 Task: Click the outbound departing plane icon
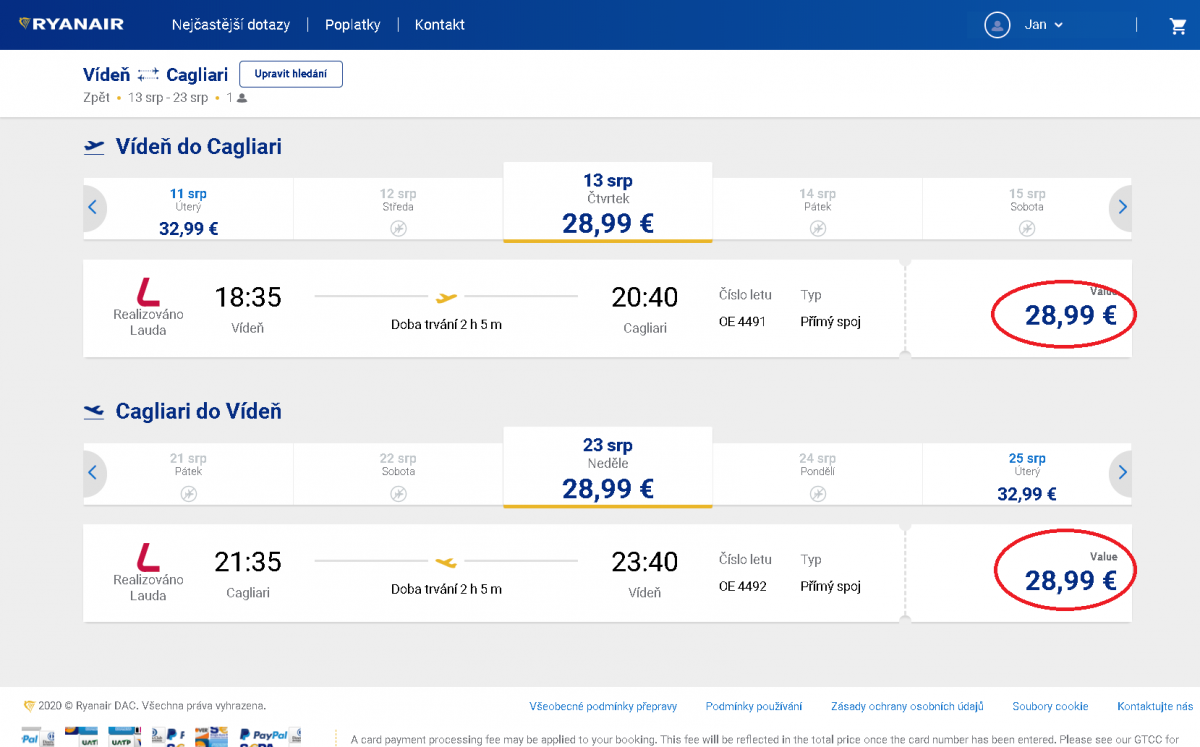tap(94, 147)
